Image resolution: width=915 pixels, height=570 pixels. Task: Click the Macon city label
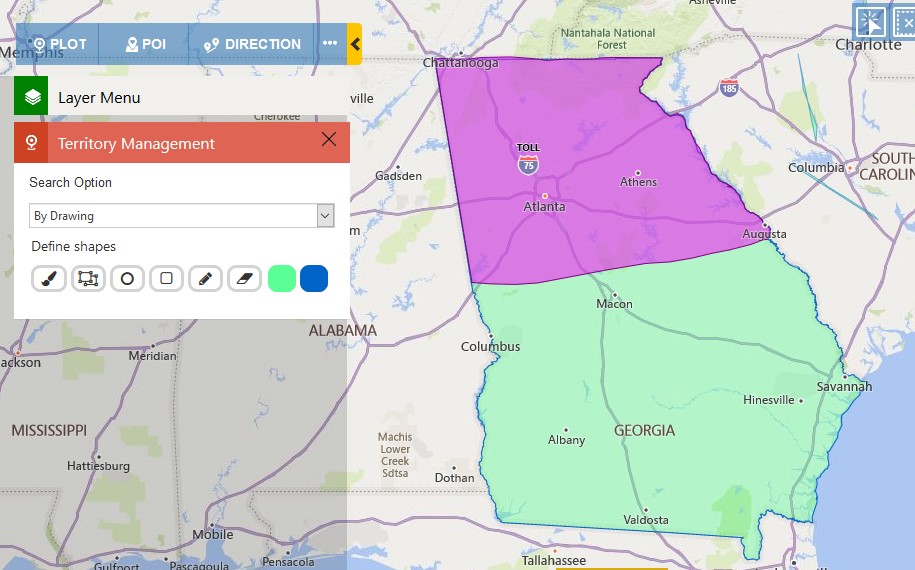click(614, 304)
